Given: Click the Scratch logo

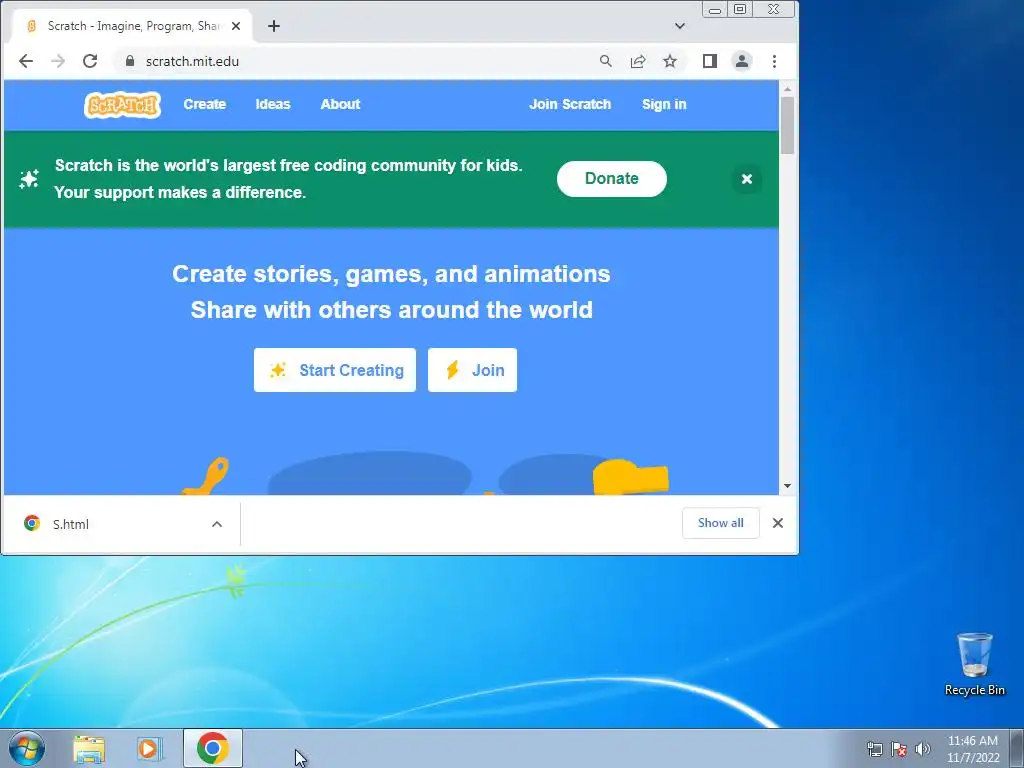Looking at the screenshot, I should 122,104.
